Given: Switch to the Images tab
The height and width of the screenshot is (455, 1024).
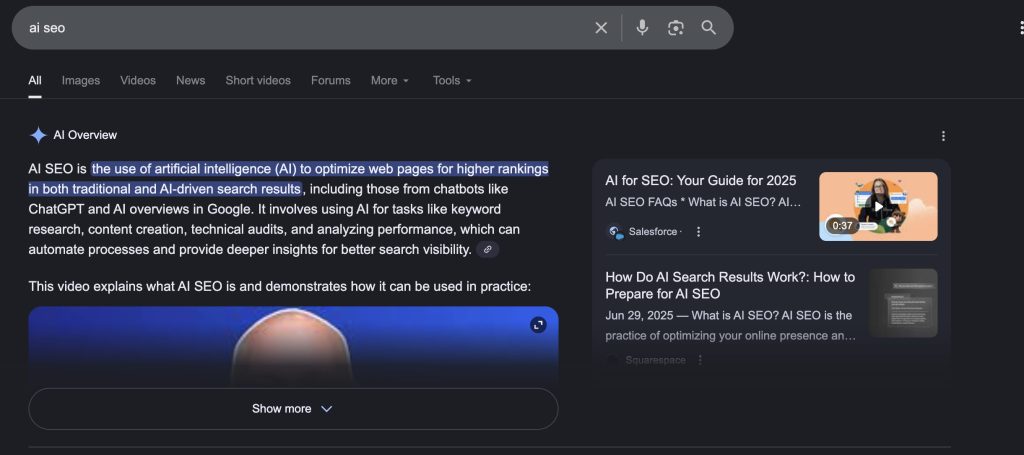Looking at the screenshot, I should [81, 81].
